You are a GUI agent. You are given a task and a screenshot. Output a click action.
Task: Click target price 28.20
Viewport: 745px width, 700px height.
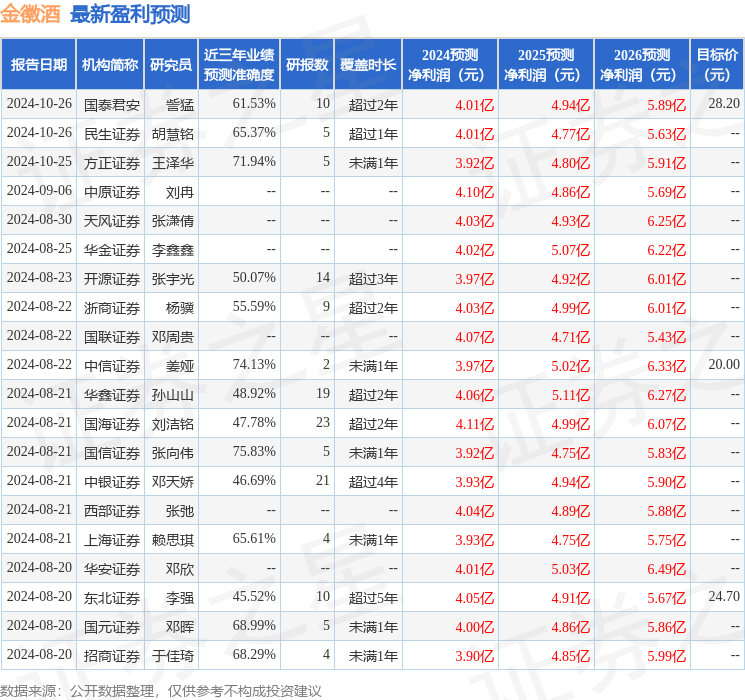point(724,104)
